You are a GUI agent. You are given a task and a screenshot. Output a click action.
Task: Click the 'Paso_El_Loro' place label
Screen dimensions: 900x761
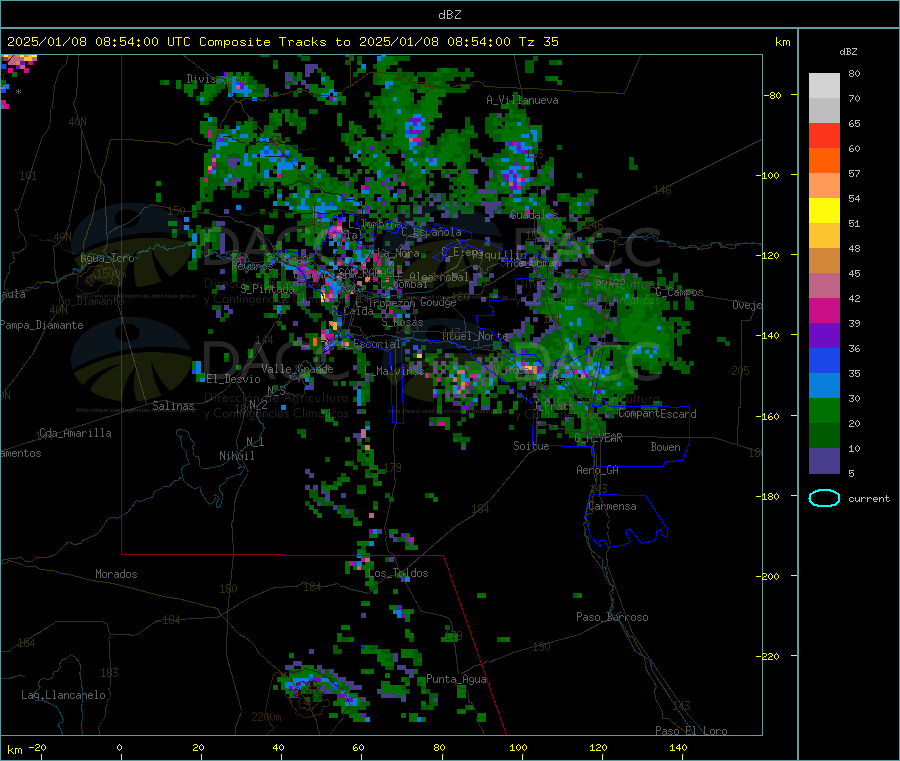691,731
